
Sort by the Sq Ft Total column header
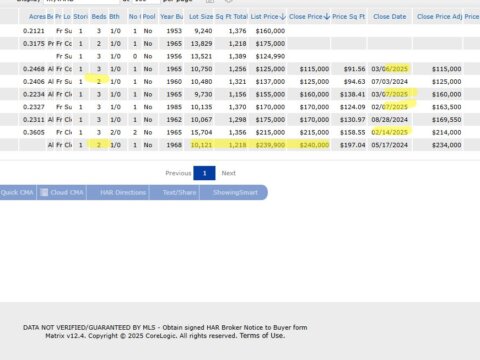click(231, 17)
